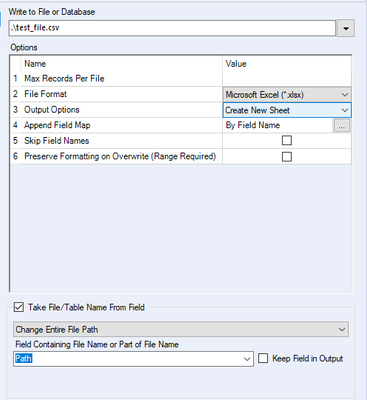The image size is (367, 400).
Task: Click the Field Containing File Name label
Action: (97, 344)
